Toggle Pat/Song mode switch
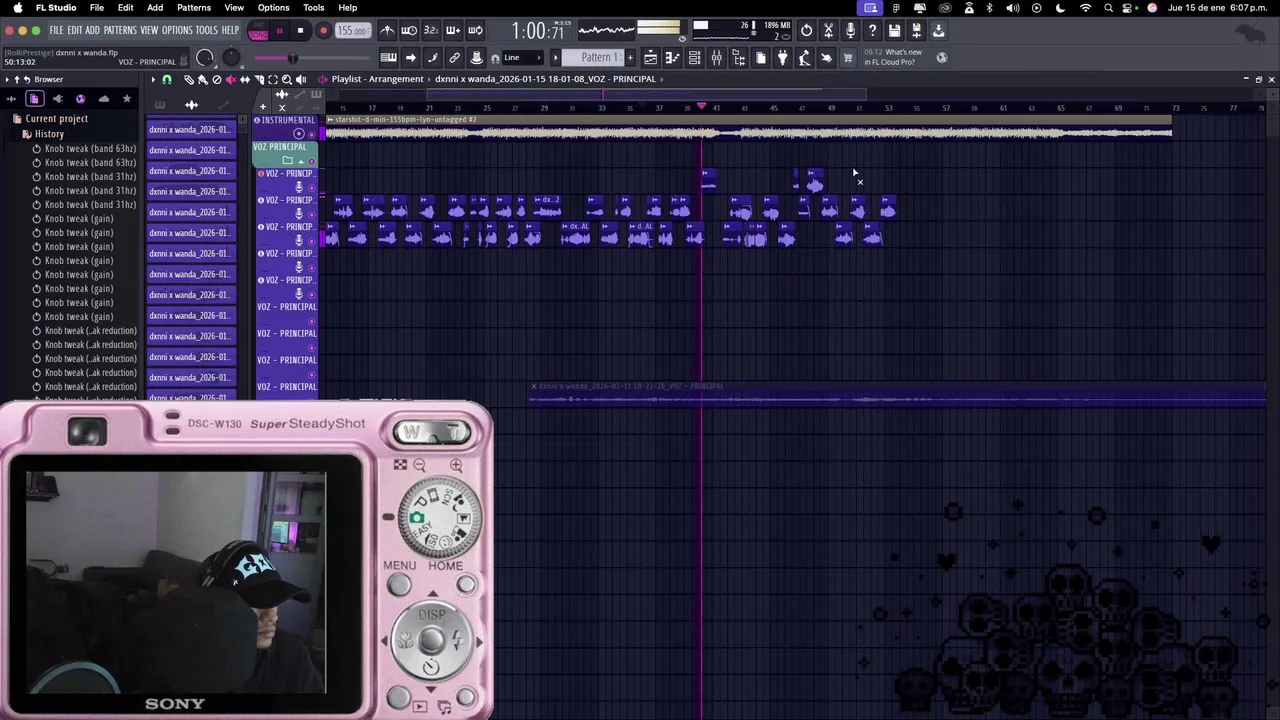The height and width of the screenshot is (720, 1280). pos(258,31)
